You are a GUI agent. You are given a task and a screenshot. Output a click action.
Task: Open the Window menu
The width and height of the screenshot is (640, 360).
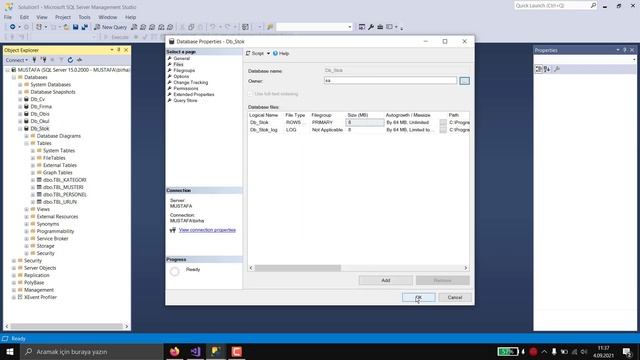point(108,17)
